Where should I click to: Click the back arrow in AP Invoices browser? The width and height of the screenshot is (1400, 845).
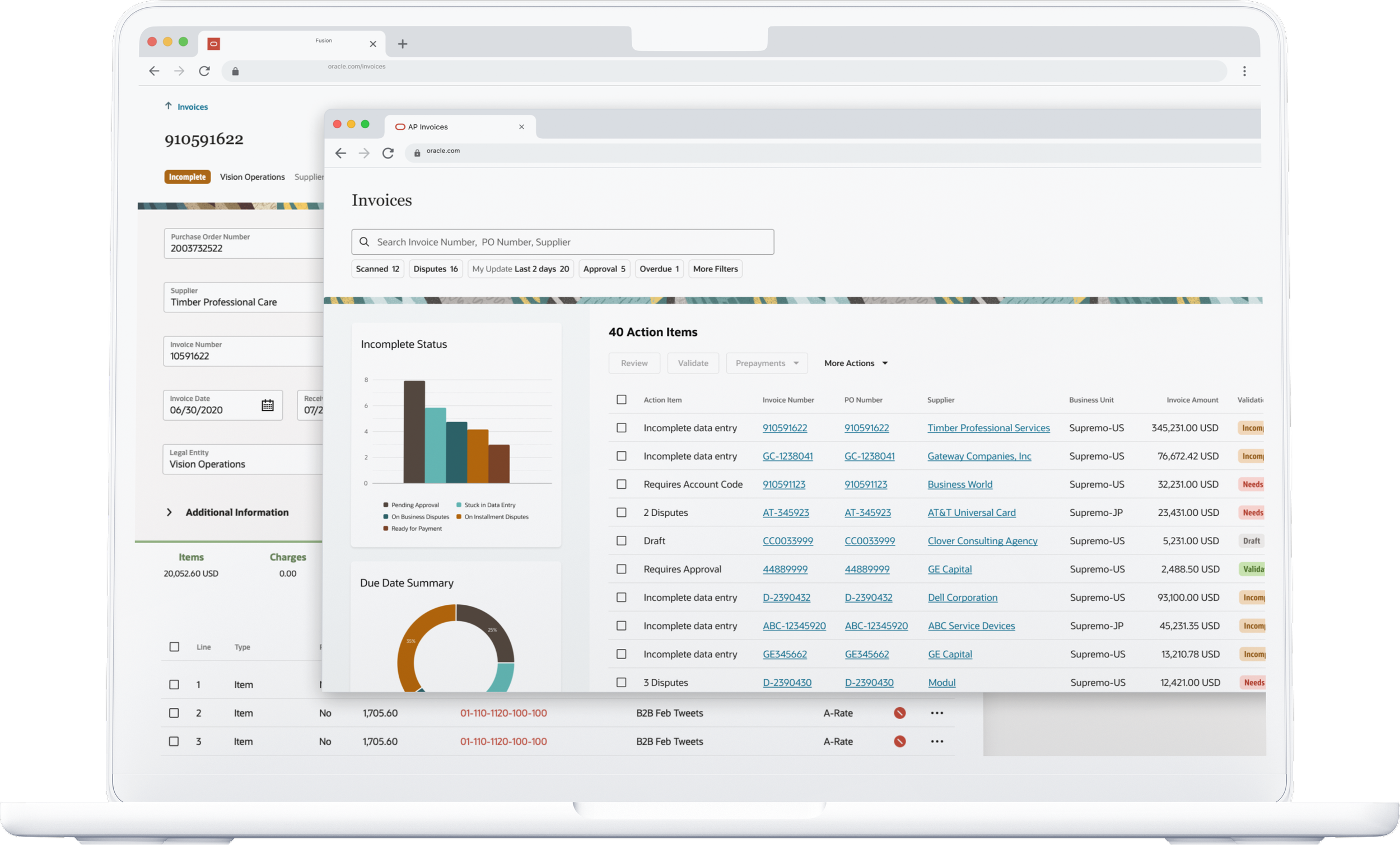pyautogui.click(x=340, y=153)
